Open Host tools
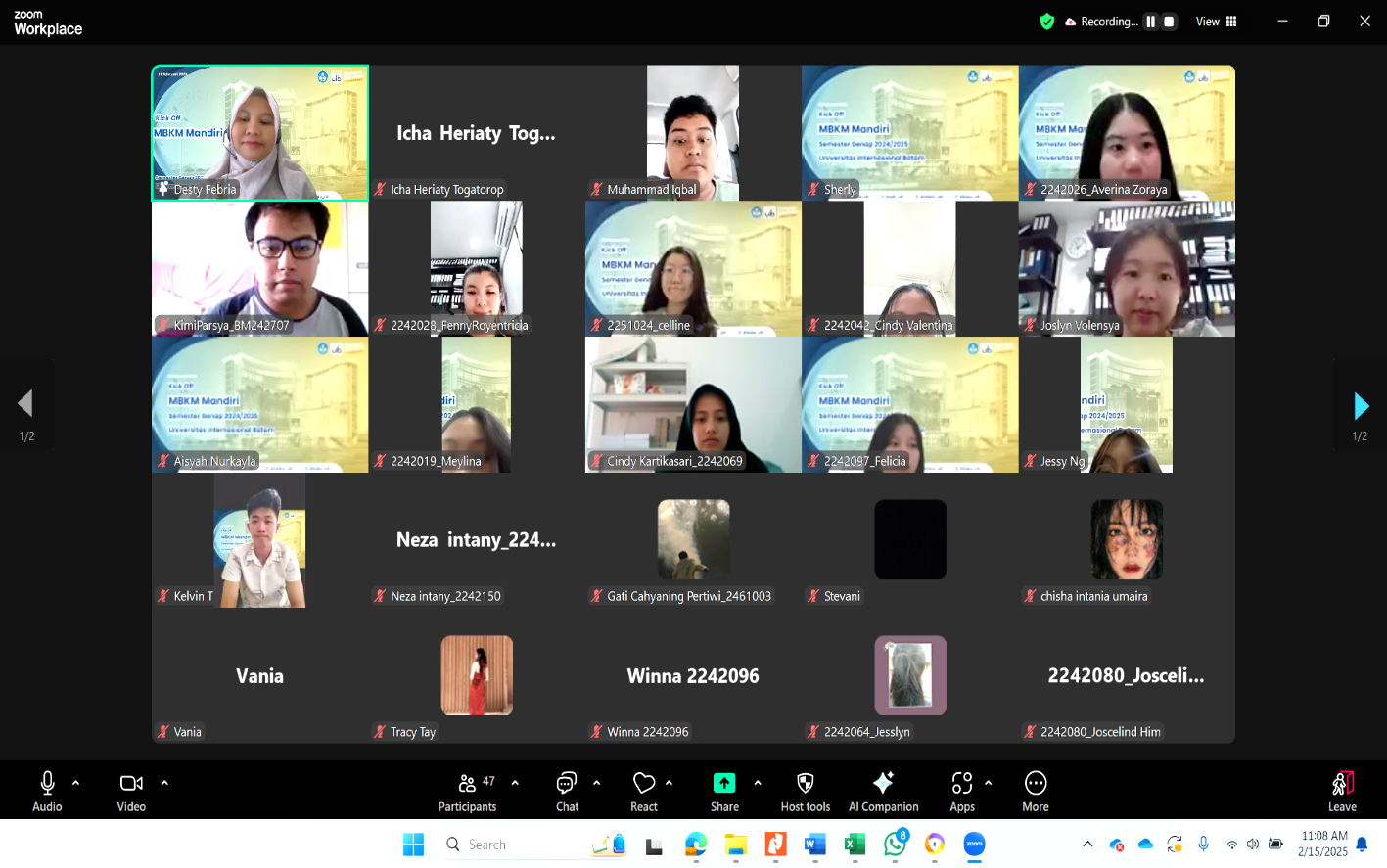 805,791
